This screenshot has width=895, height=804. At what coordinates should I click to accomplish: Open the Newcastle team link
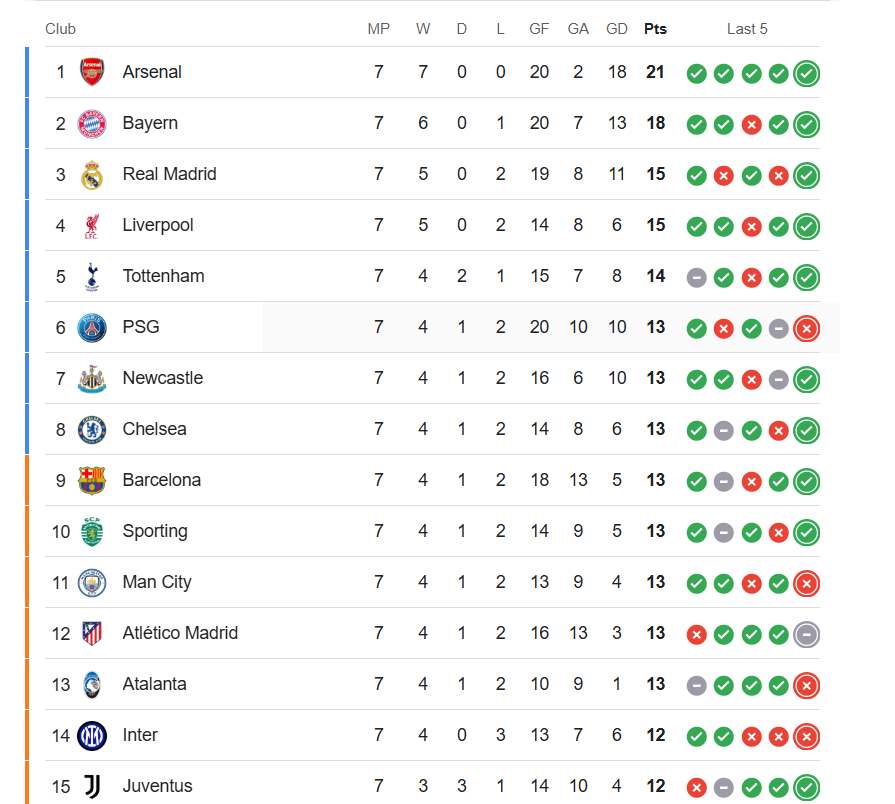[x=162, y=378]
